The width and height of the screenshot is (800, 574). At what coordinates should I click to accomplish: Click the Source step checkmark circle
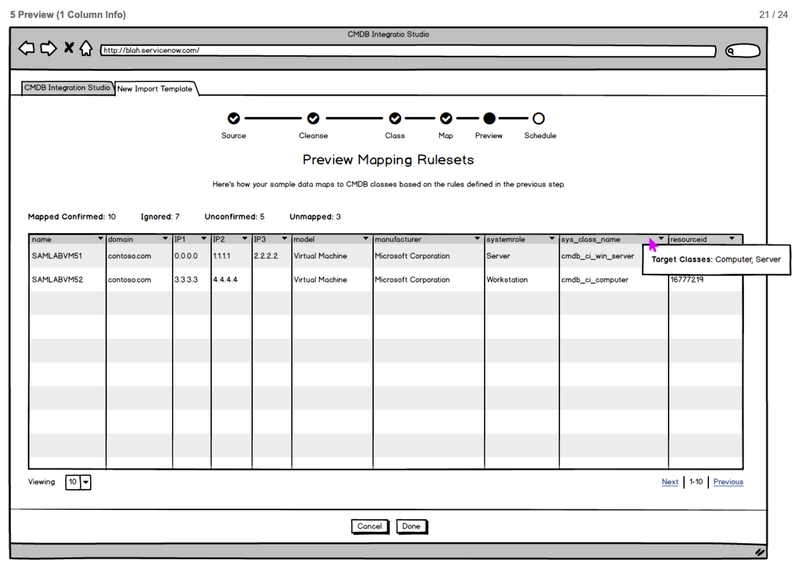234,118
